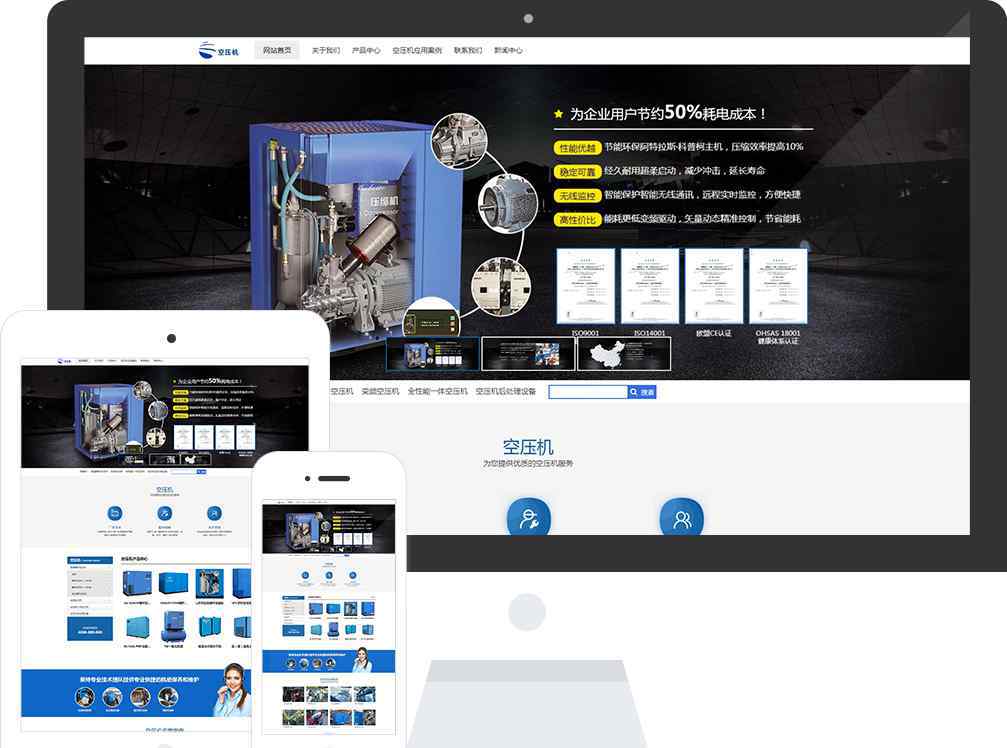The height and width of the screenshot is (748, 1007).
Task: Open 关于我们 in the desktop navigation
Action: pyautogui.click(x=326, y=50)
